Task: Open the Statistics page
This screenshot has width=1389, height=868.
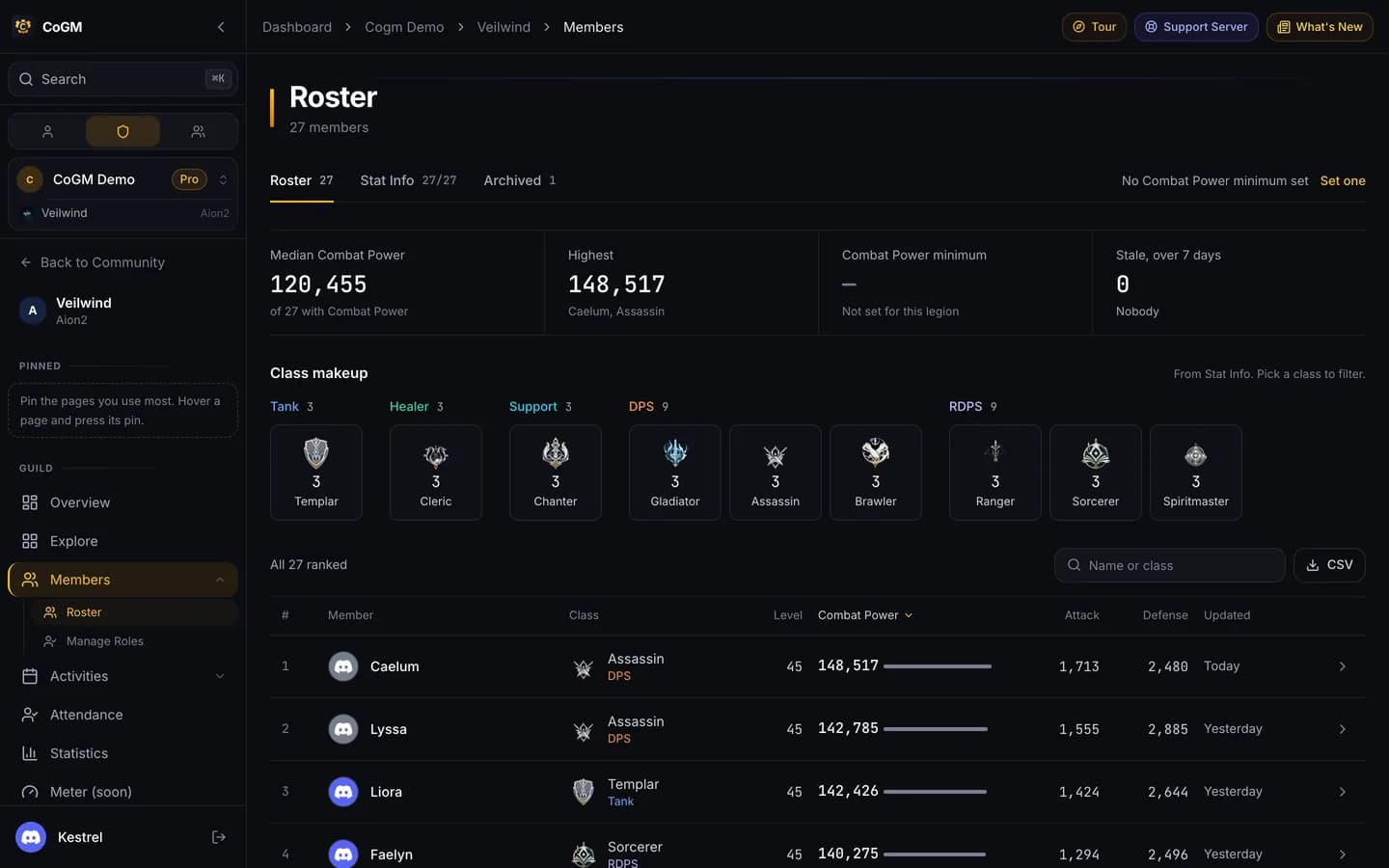Action: click(123, 753)
